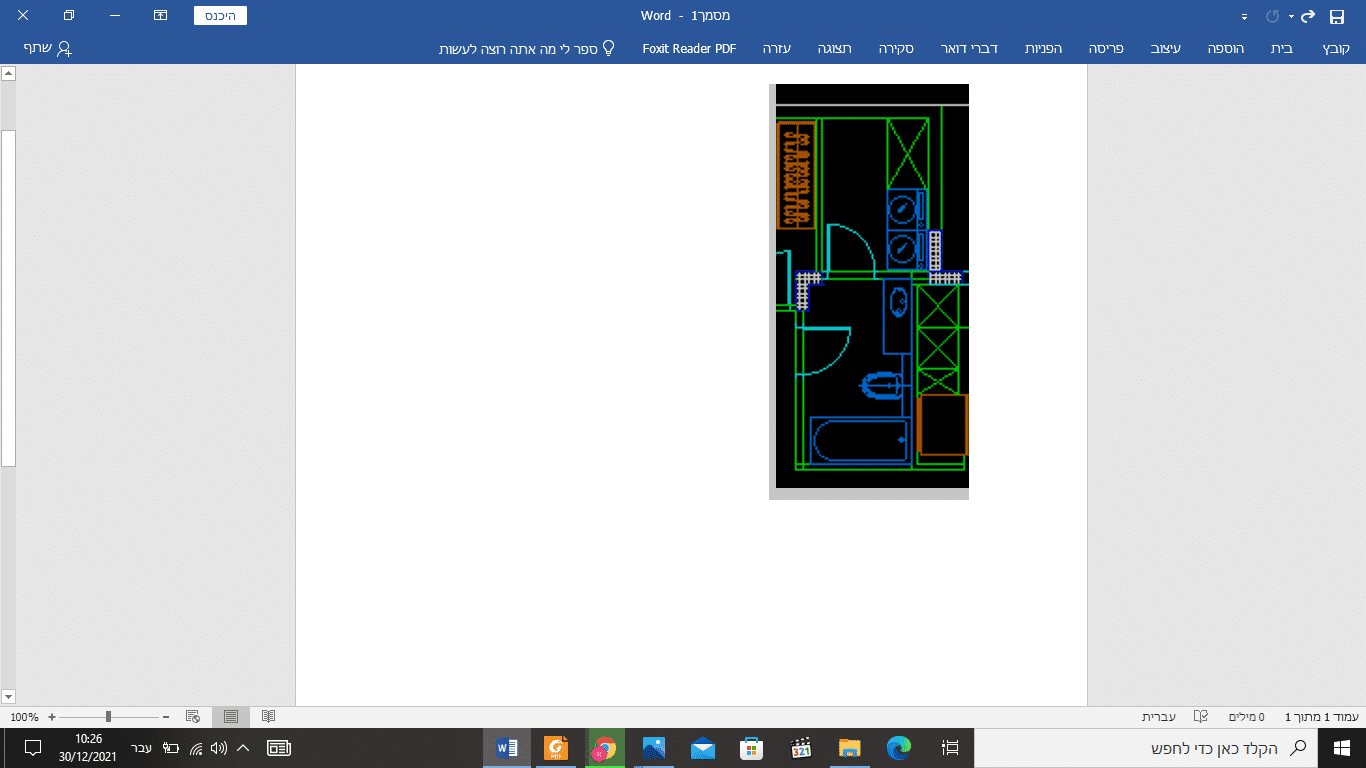1366x768 pixels.
Task: Open the הוספה (Insert) tab
Action: tap(1225, 48)
